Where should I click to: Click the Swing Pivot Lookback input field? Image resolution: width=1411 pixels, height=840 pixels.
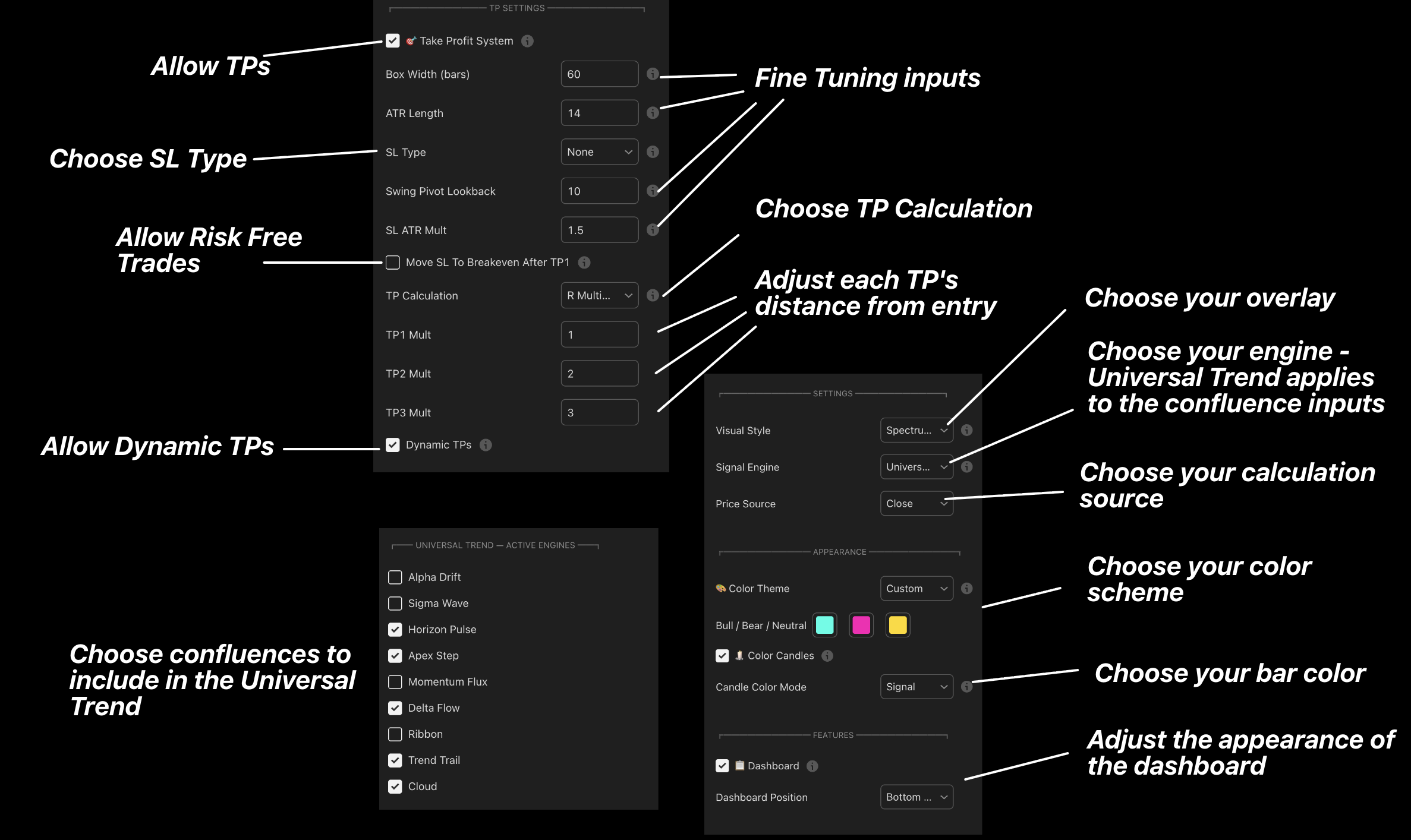tap(600, 191)
